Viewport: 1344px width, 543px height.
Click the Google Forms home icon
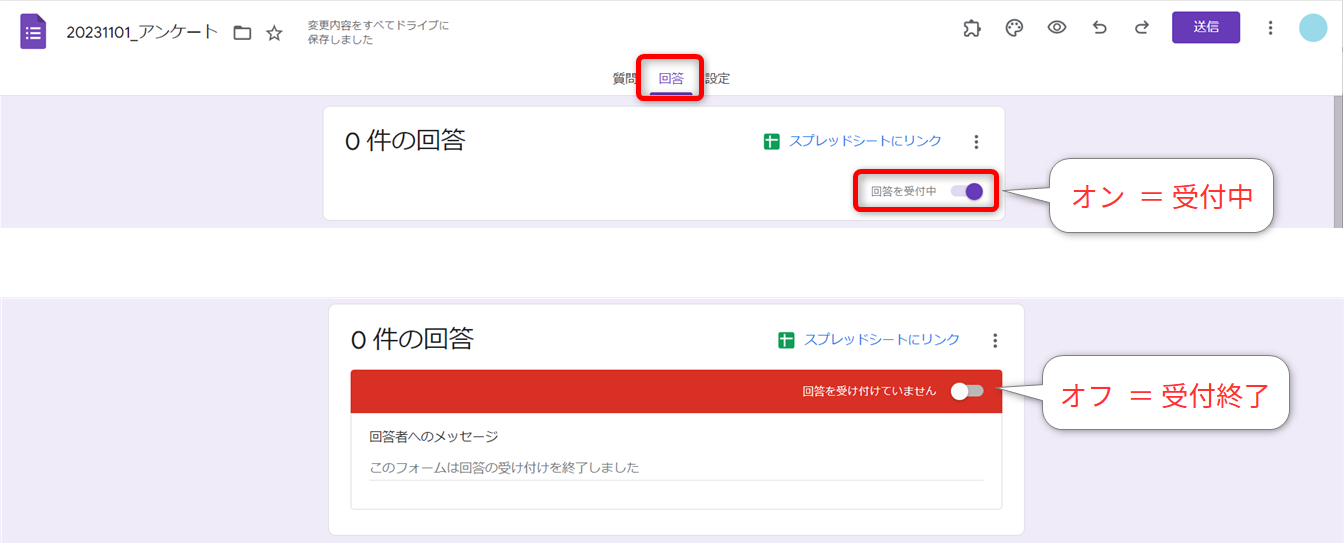[x=34, y=31]
